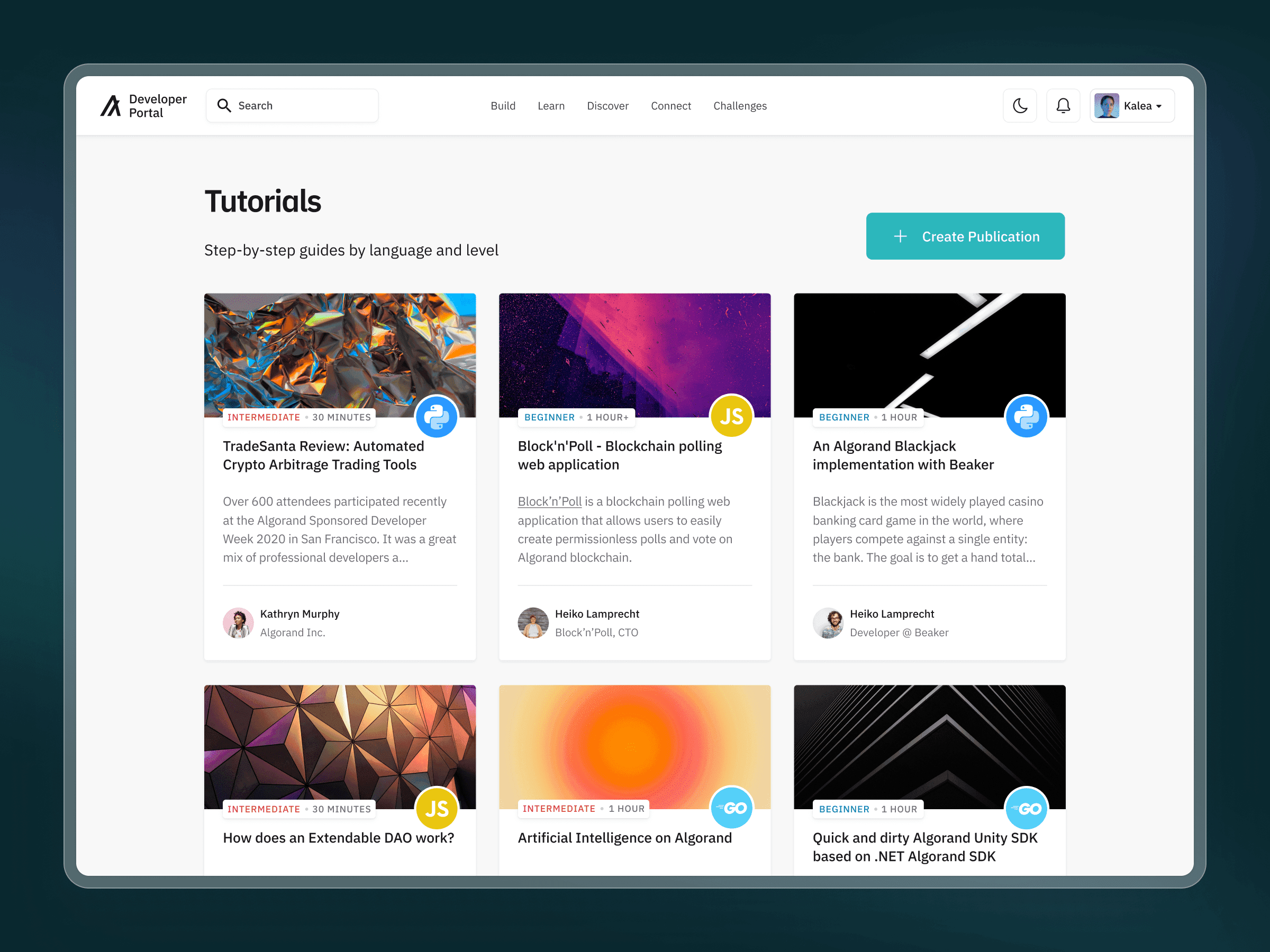Click Kathryn Murphy's author avatar
1270x952 pixels.
coord(238,623)
